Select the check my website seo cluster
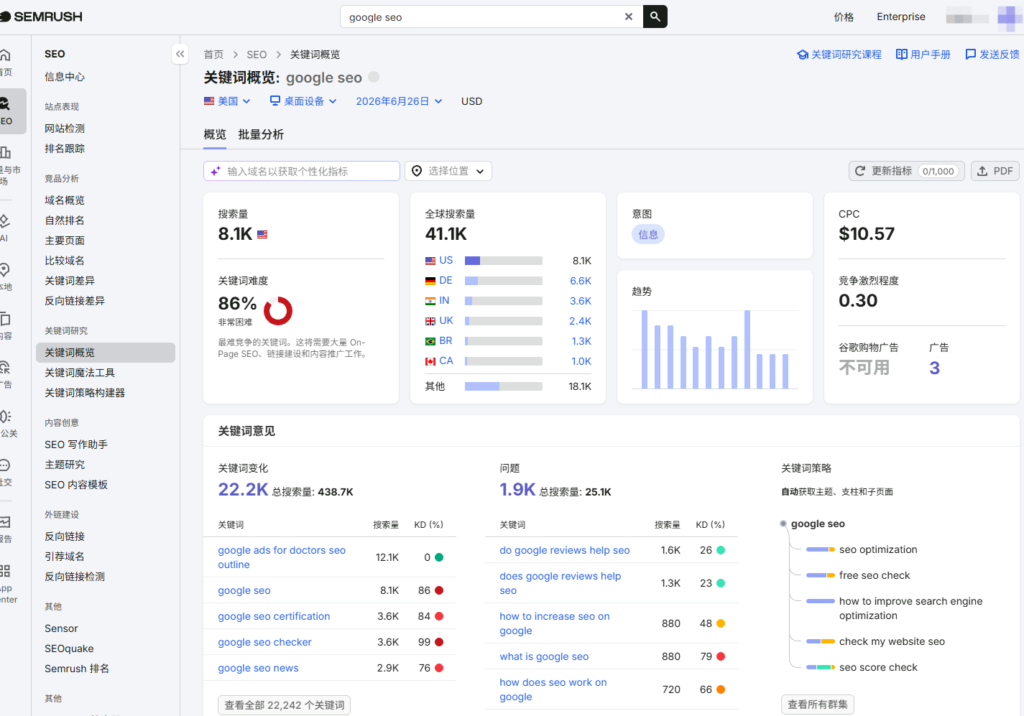The image size is (1024, 716). tap(892, 642)
